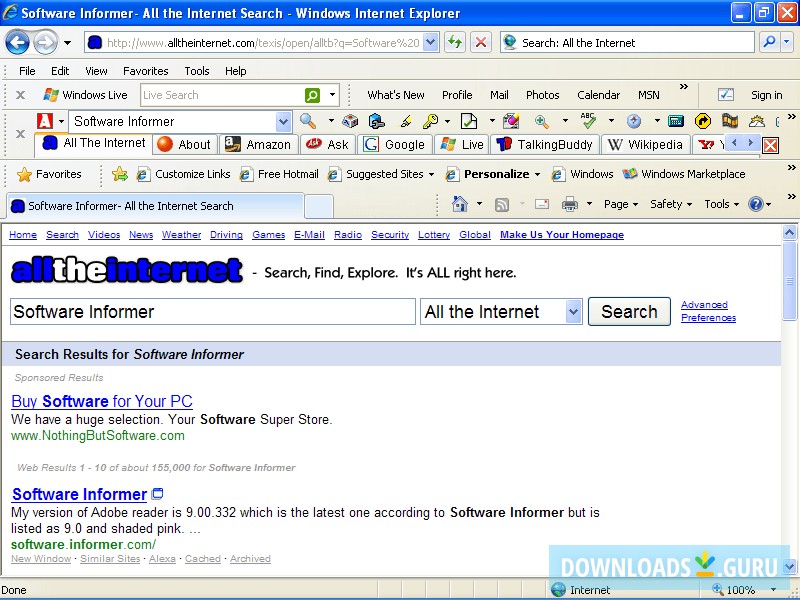Switch to the Wikipedia search tab
The height and width of the screenshot is (600, 800).
[645, 145]
